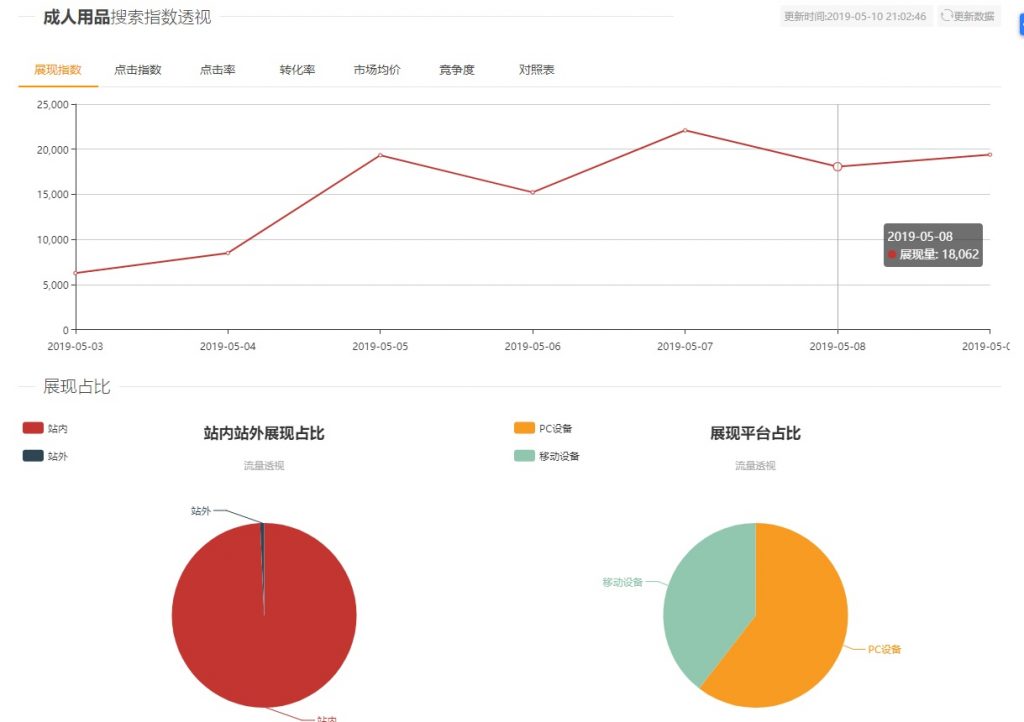Open the 点击率 tab
Image resolution: width=1024 pixels, height=722 pixels.
tap(217, 70)
